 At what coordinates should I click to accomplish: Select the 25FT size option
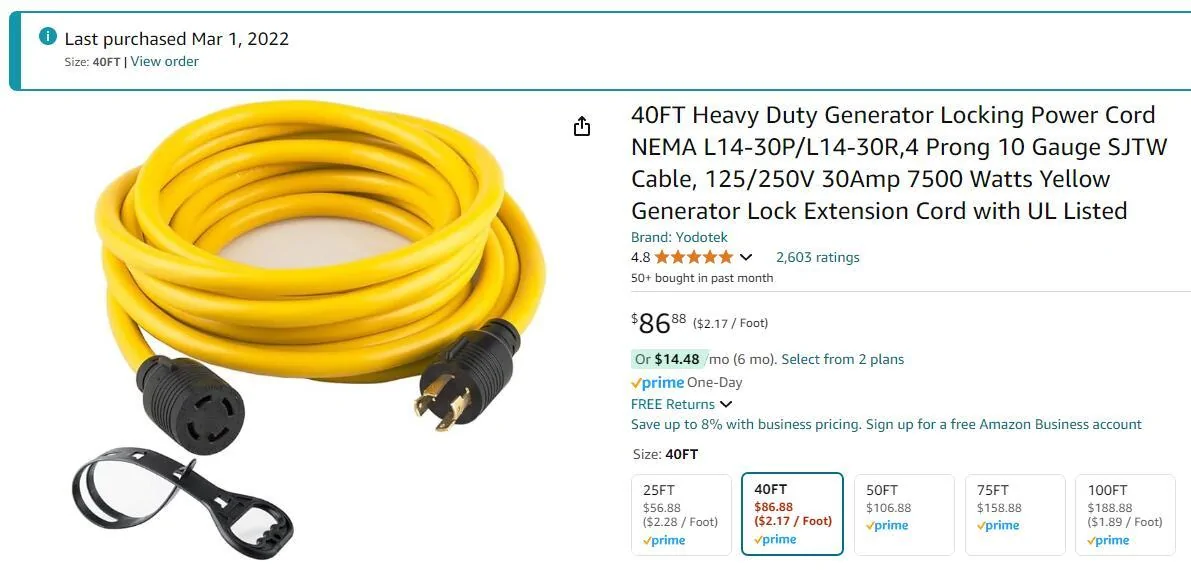(681, 514)
